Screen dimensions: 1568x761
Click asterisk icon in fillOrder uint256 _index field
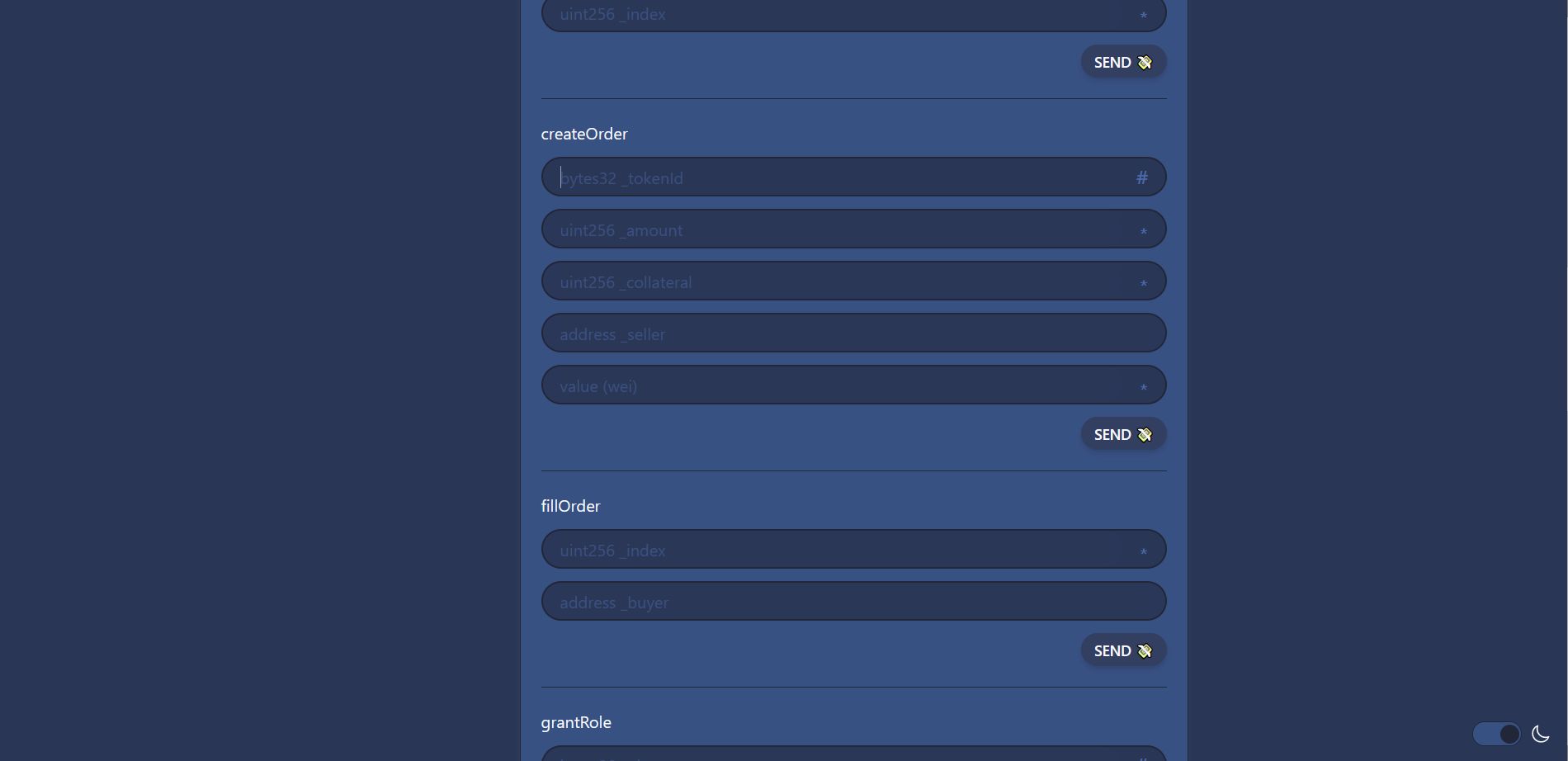click(1144, 552)
